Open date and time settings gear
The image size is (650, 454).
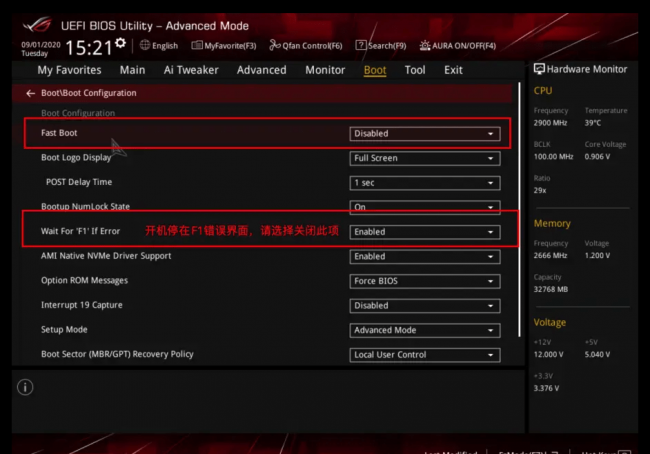pyautogui.click(x=120, y=43)
